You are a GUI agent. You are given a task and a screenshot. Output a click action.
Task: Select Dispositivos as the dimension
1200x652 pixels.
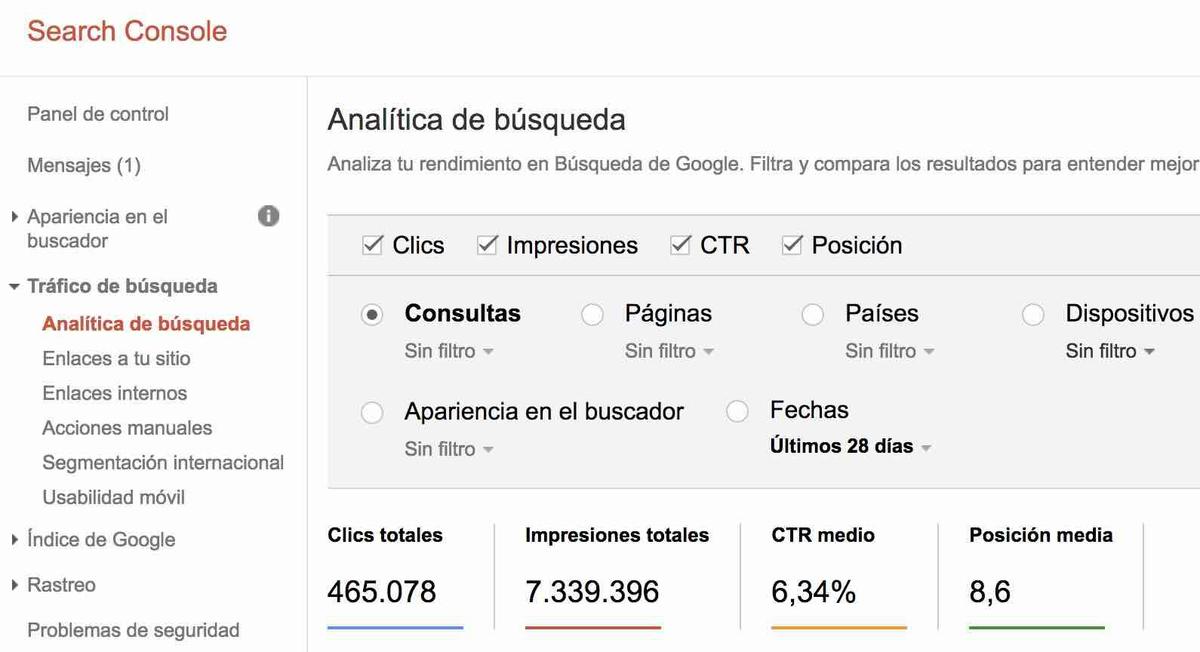[x=1032, y=314]
